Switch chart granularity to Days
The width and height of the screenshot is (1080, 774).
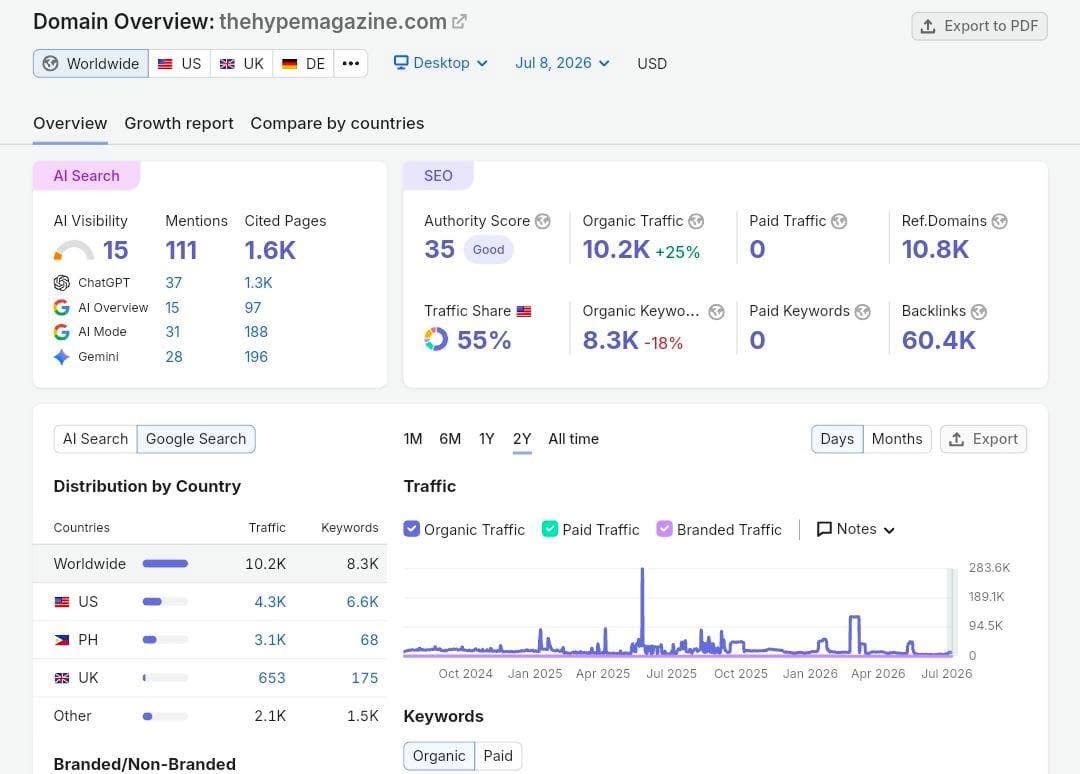click(837, 439)
